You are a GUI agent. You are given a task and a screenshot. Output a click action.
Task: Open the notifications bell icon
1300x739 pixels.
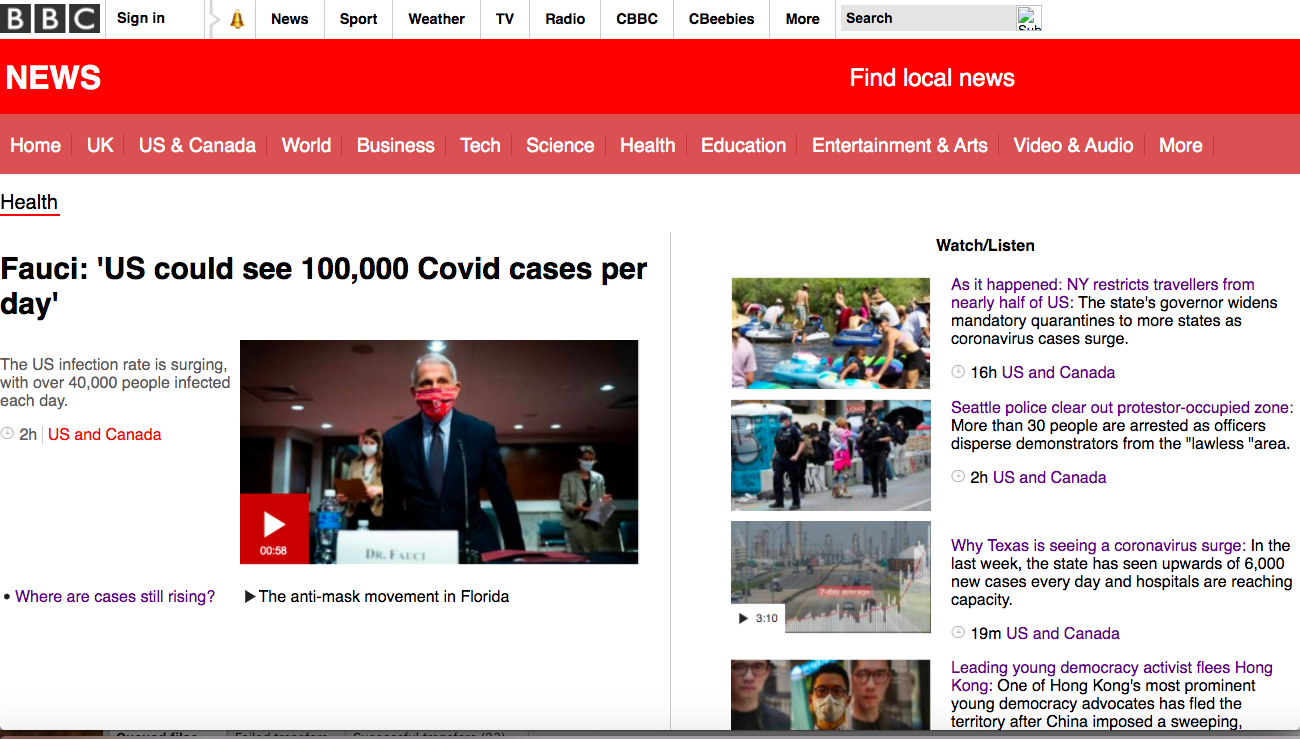(237, 19)
